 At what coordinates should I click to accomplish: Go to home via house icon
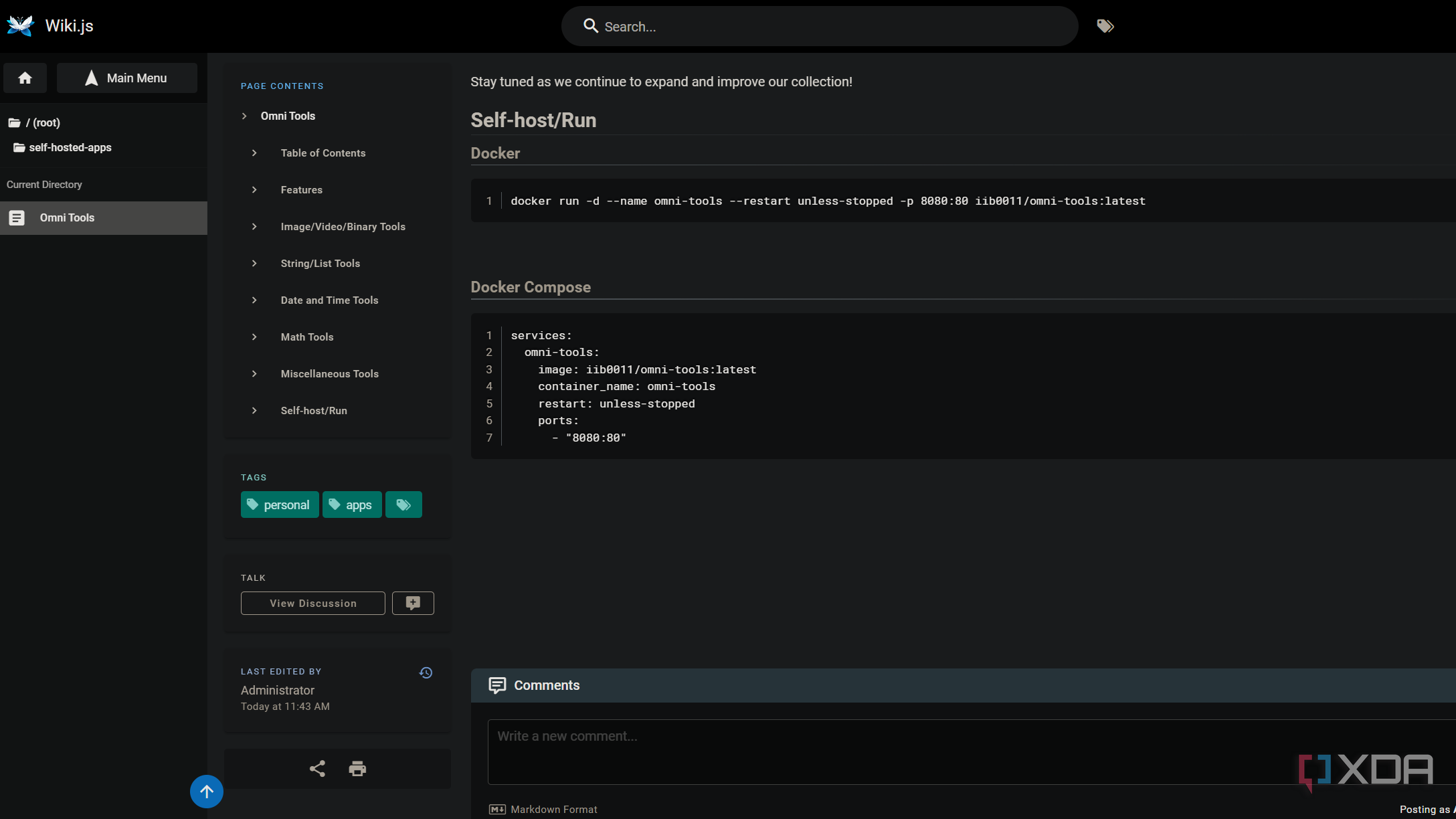pos(25,78)
